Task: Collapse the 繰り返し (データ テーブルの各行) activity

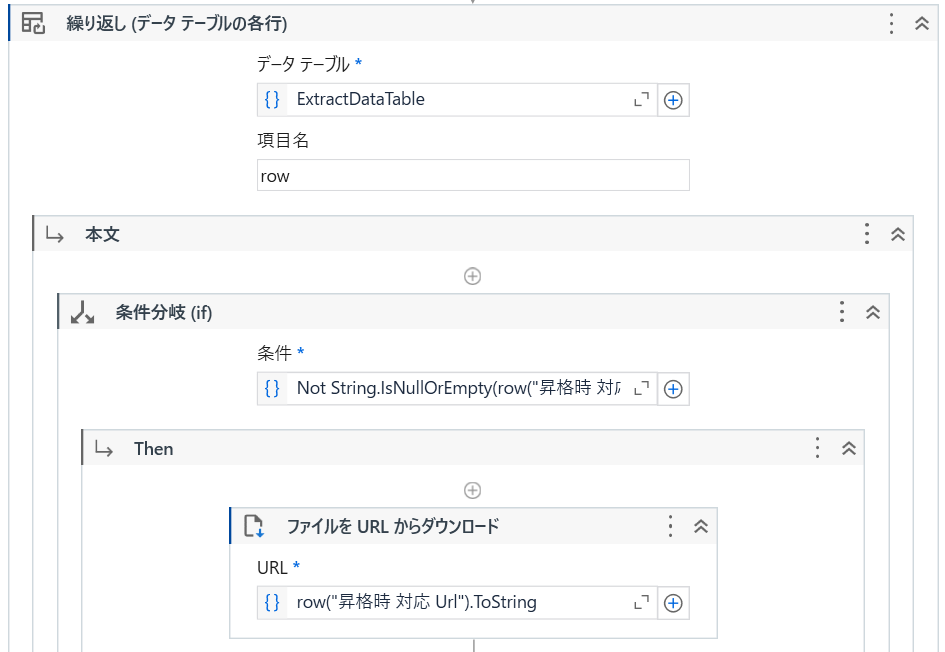Action: pos(921,24)
